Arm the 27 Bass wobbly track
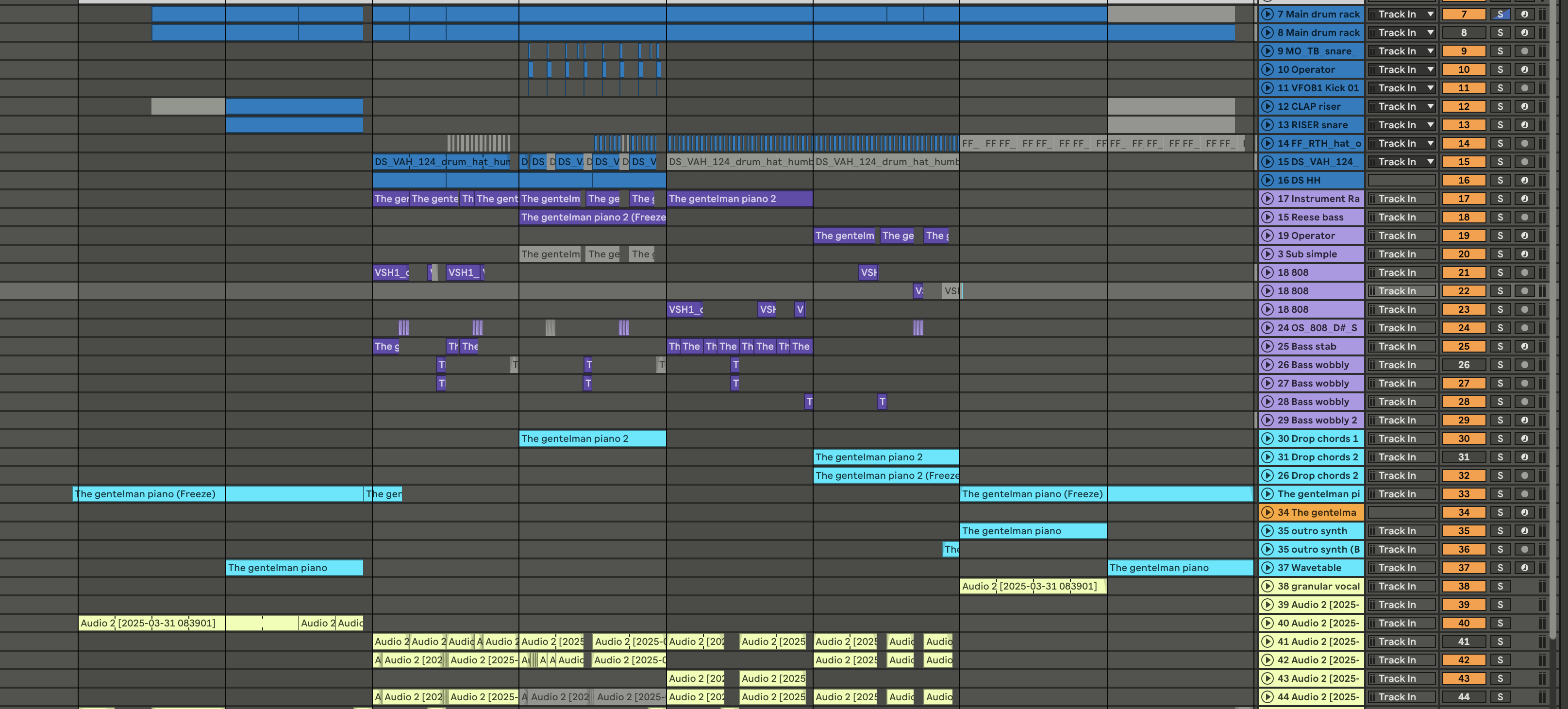The image size is (1568, 709). pyautogui.click(x=1525, y=383)
